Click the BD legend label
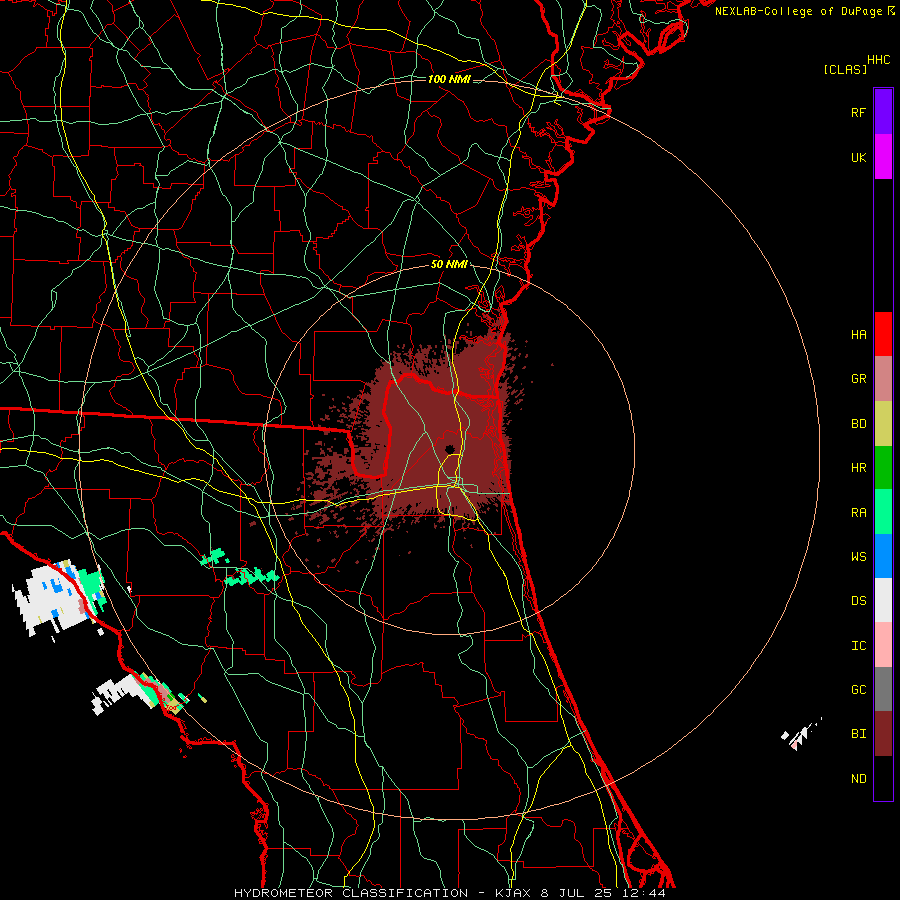The image size is (900, 900). tap(859, 424)
